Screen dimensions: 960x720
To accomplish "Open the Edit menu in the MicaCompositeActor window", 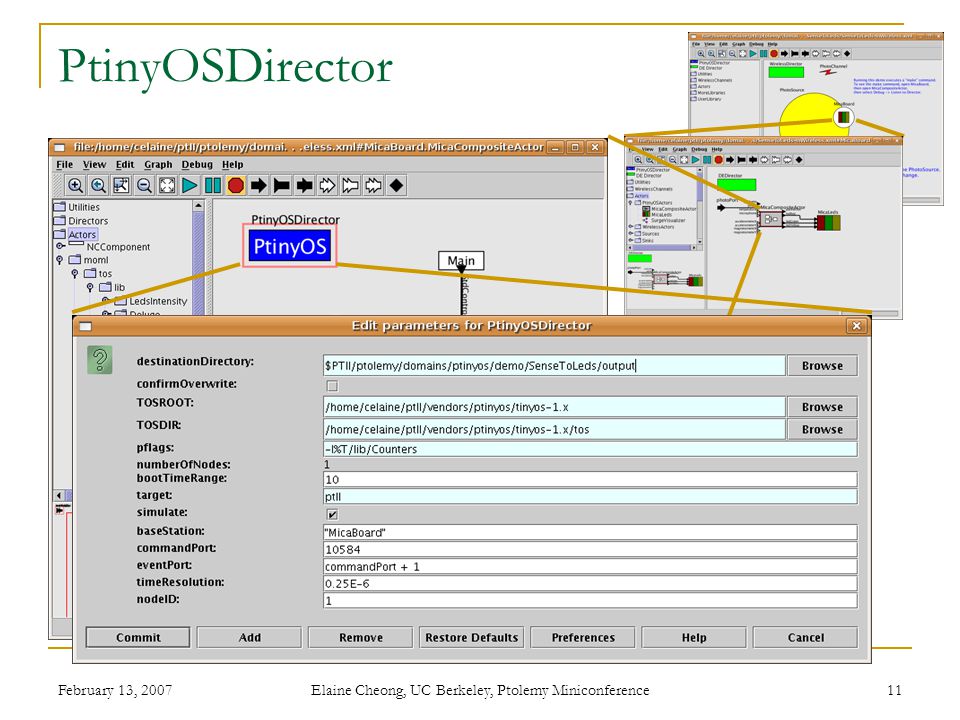I will 125,165.
